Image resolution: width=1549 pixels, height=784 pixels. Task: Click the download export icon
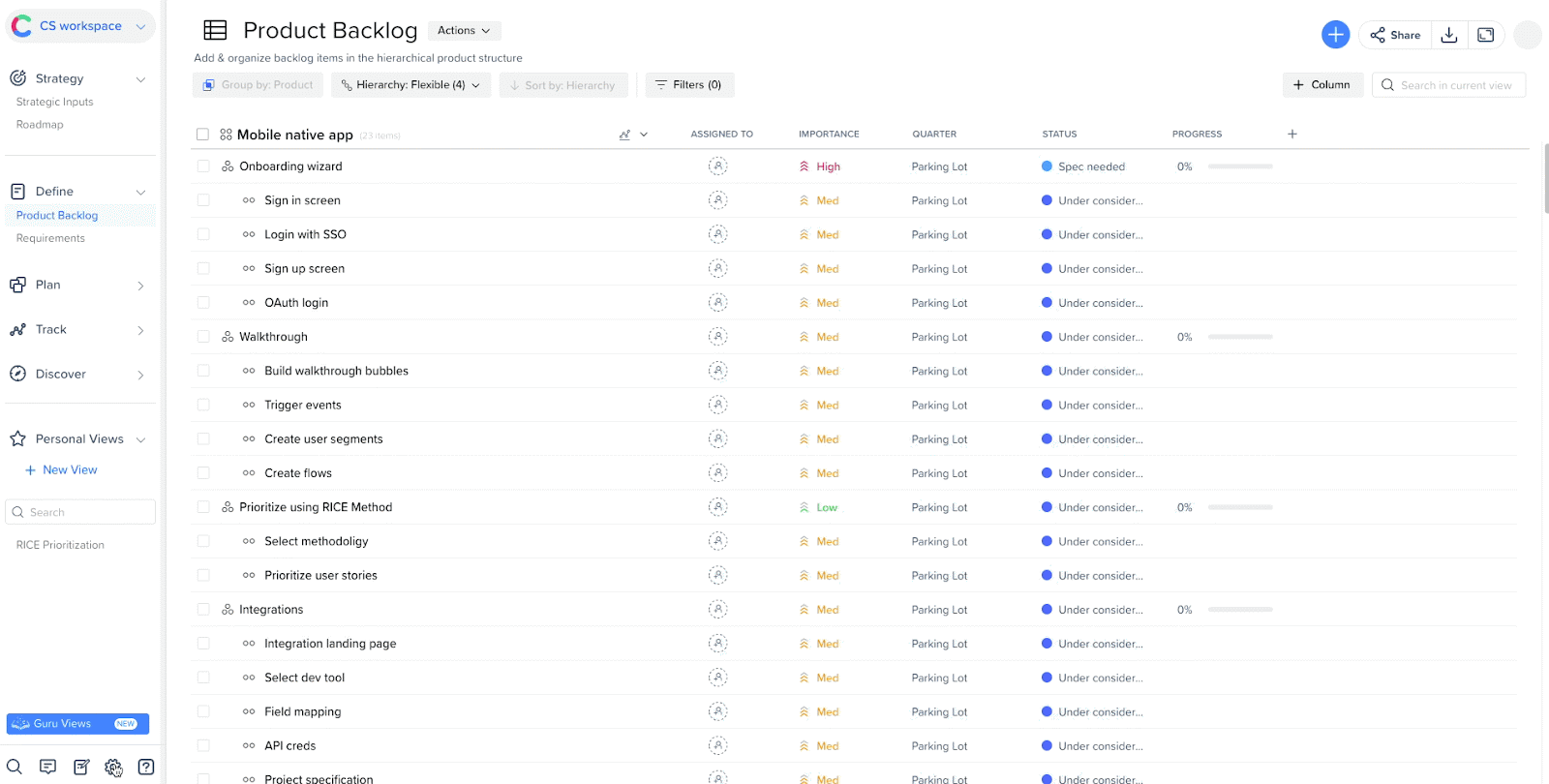(1449, 35)
